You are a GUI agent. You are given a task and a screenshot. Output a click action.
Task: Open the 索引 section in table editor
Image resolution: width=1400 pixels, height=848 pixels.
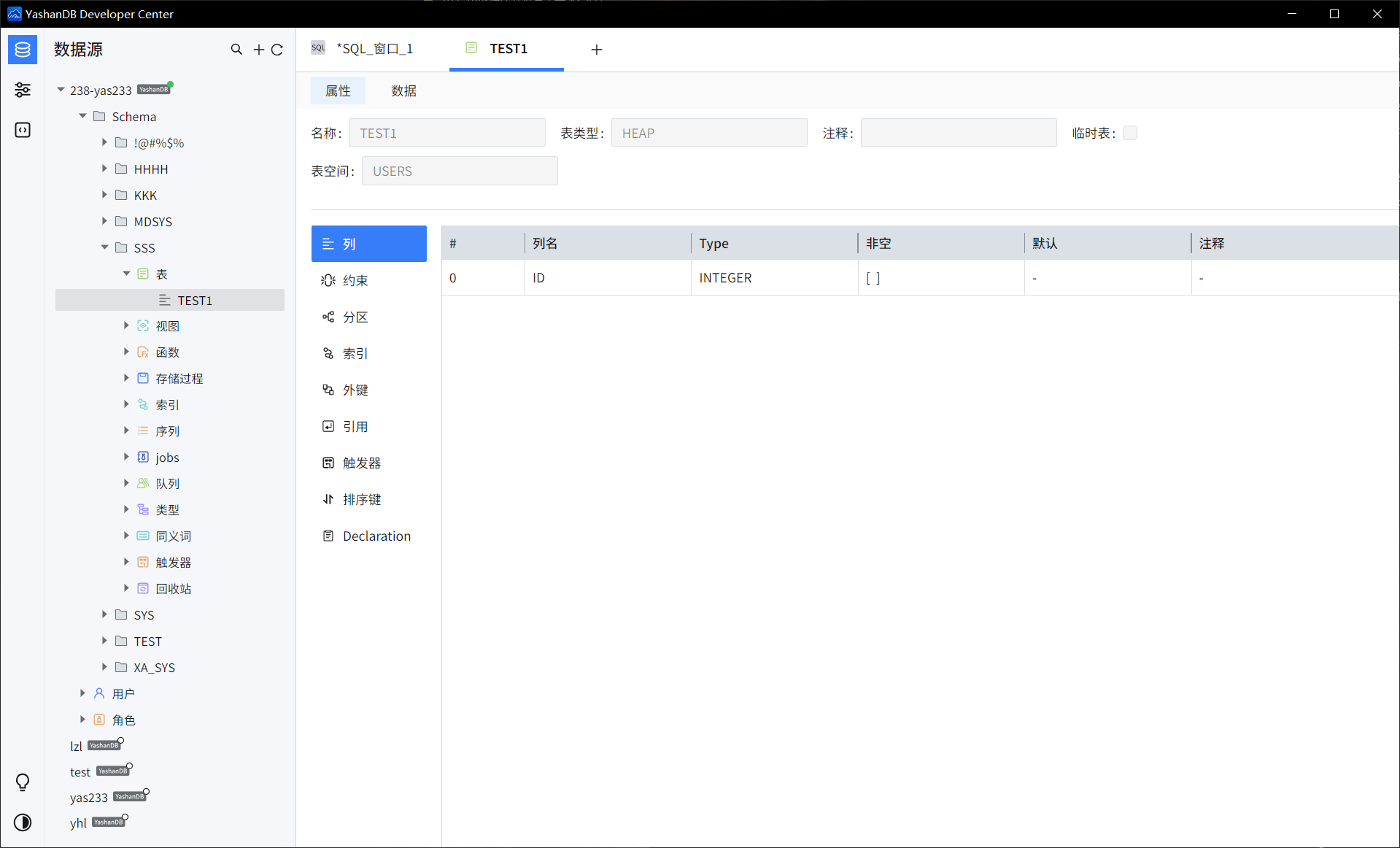click(369, 353)
